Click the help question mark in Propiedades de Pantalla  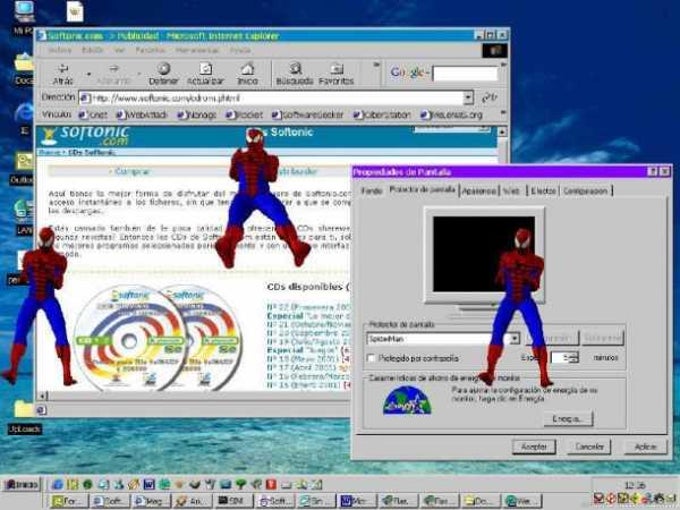652,172
